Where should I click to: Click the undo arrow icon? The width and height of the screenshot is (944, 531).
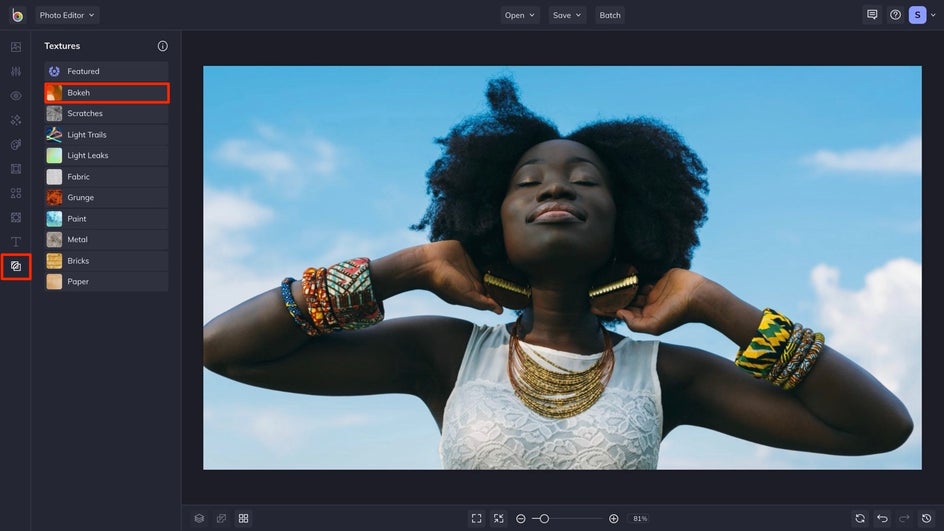[x=882, y=518]
